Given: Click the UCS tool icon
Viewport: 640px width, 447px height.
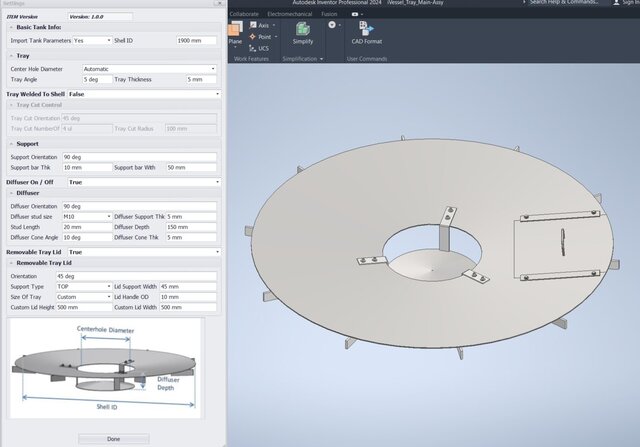Looking at the screenshot, I should click(258, 48).
